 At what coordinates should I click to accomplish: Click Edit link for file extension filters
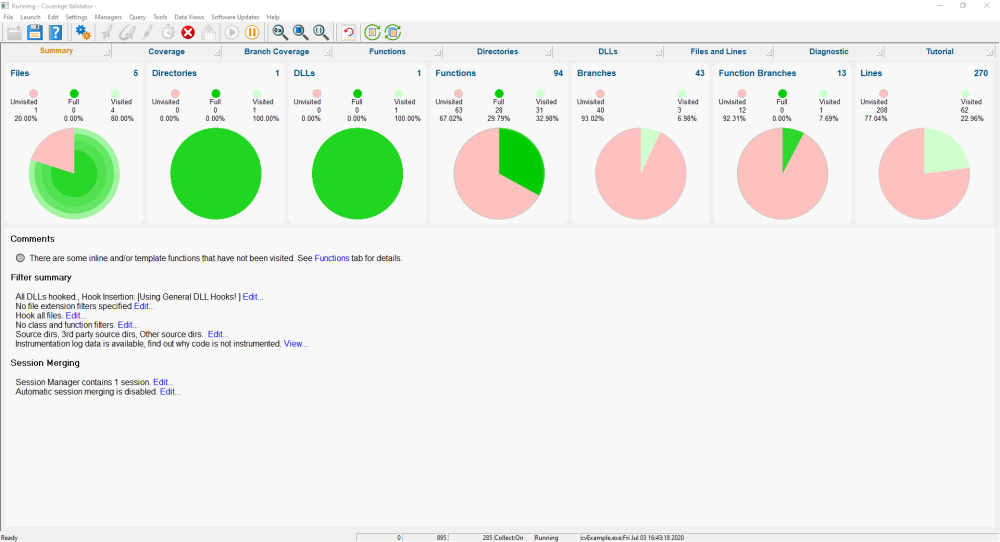click(x=144, y=306)
